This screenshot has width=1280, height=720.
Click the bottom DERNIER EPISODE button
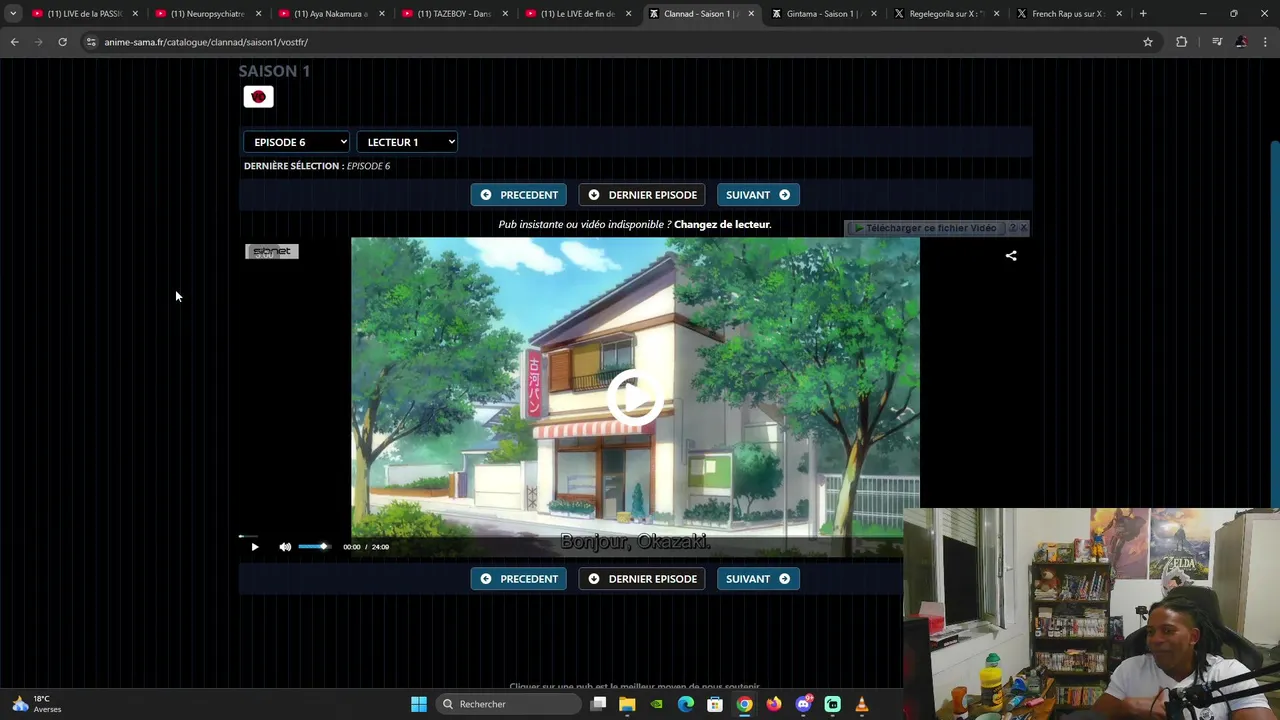(642, 579)
